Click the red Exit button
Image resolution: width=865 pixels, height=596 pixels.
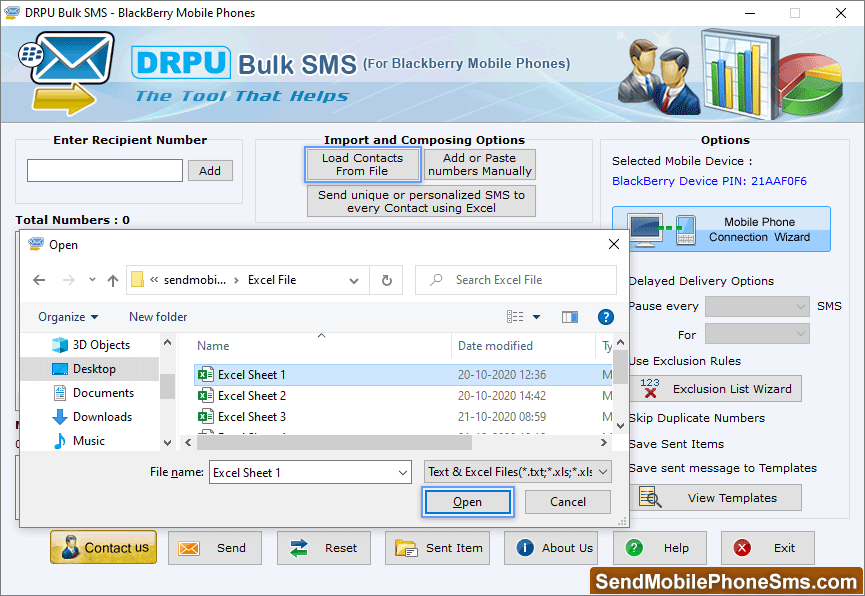[x=768, y=548]
